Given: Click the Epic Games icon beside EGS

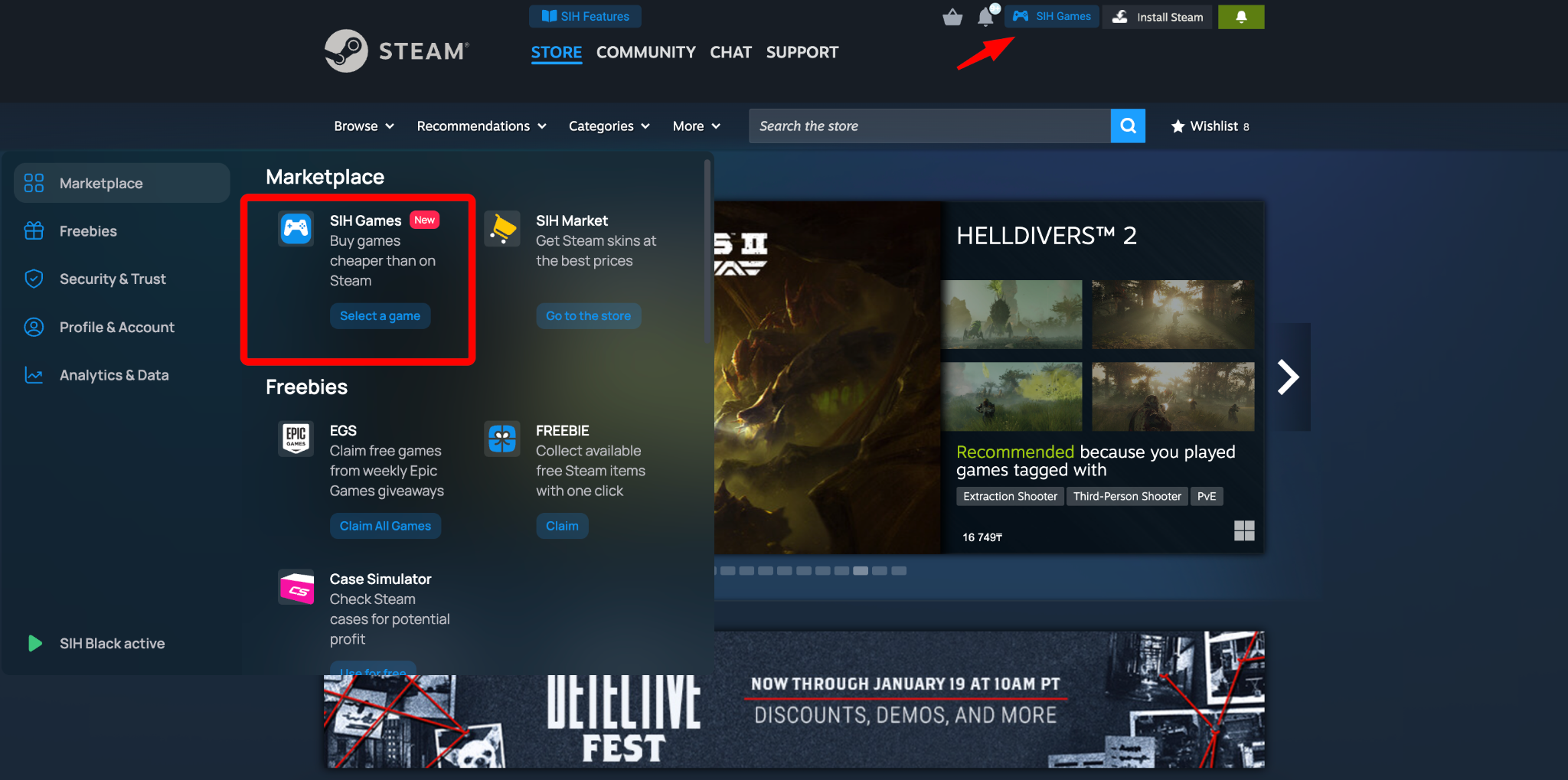Looking at the screenshot, I should [x=296, y=439].
